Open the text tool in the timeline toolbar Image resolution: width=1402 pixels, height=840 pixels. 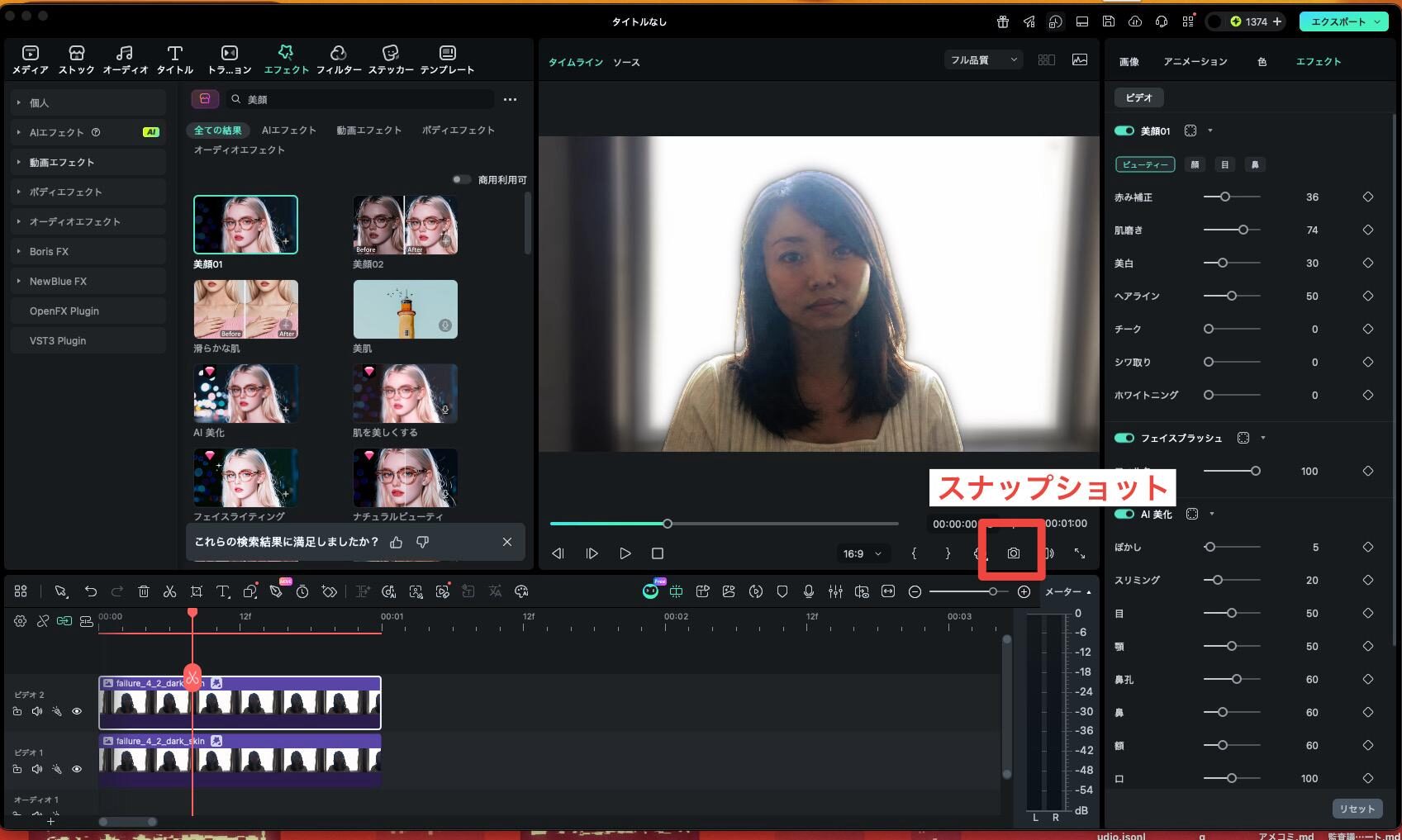(223, 591)
